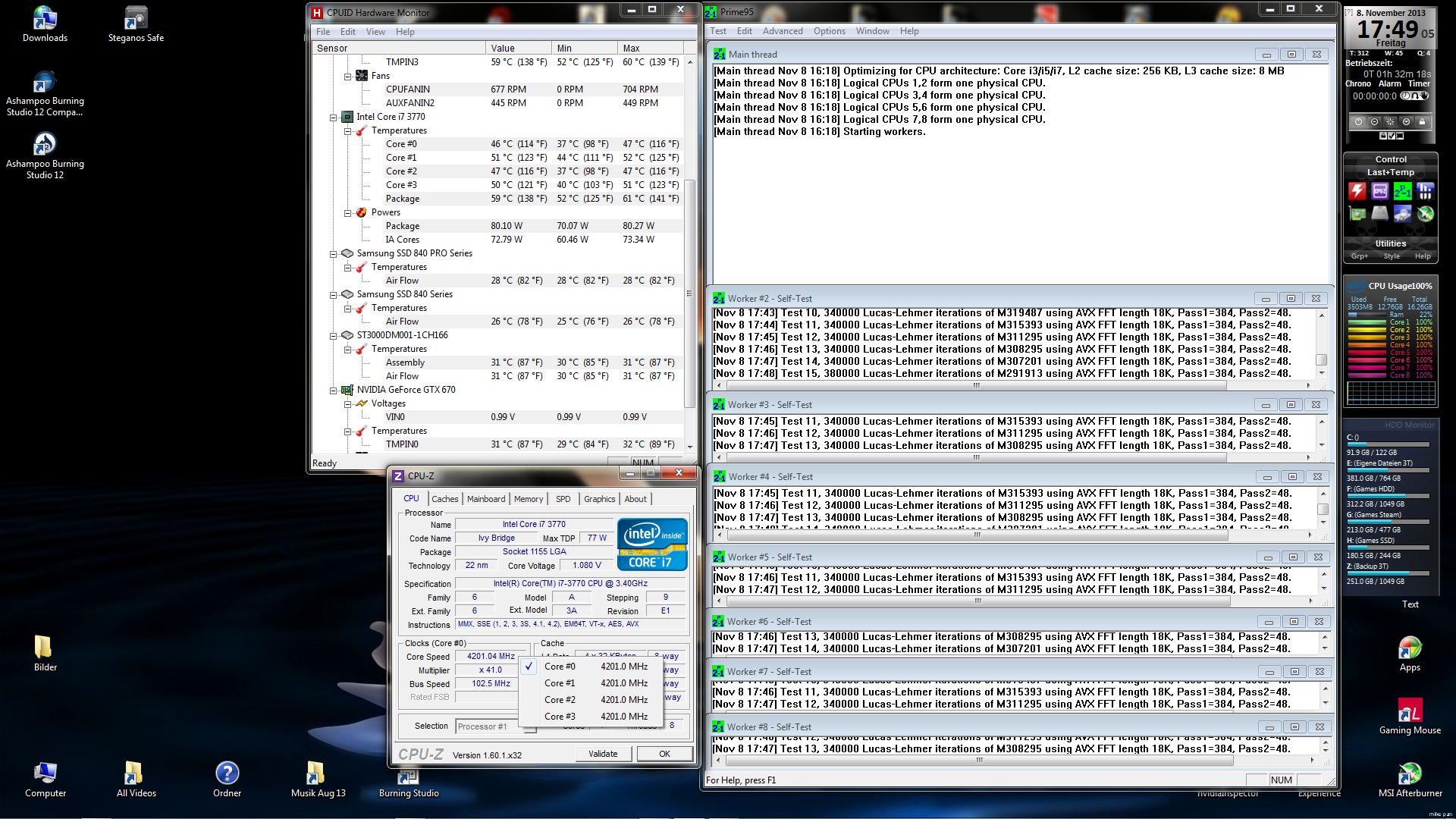Open the CPU-Z launcher icon in Control gadget

pyautogui.click(x=1380, y=191)
